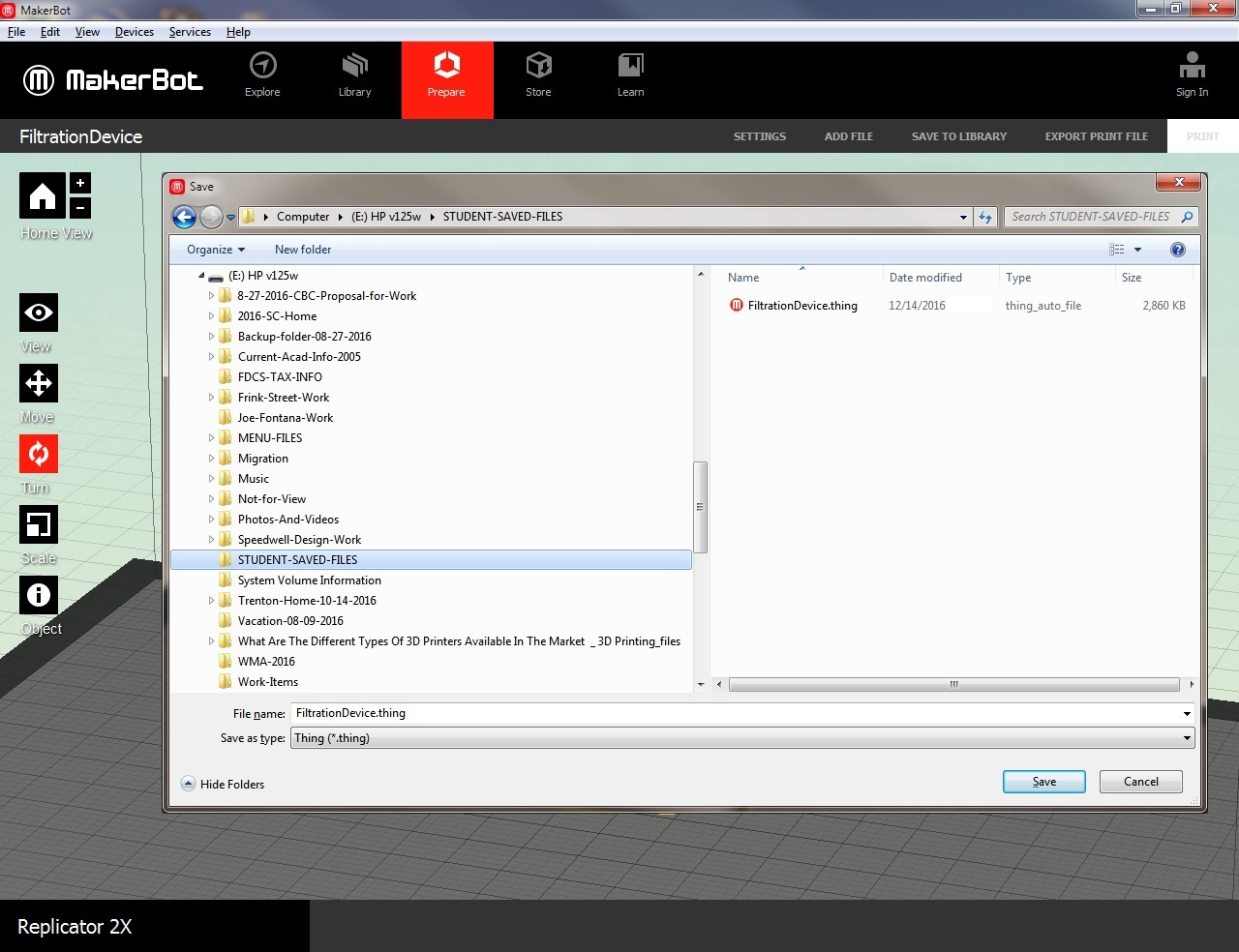Click the folder tree vertical scrollbar
The height and width of the screenshot is (952, 1239).
pos(701,507)
